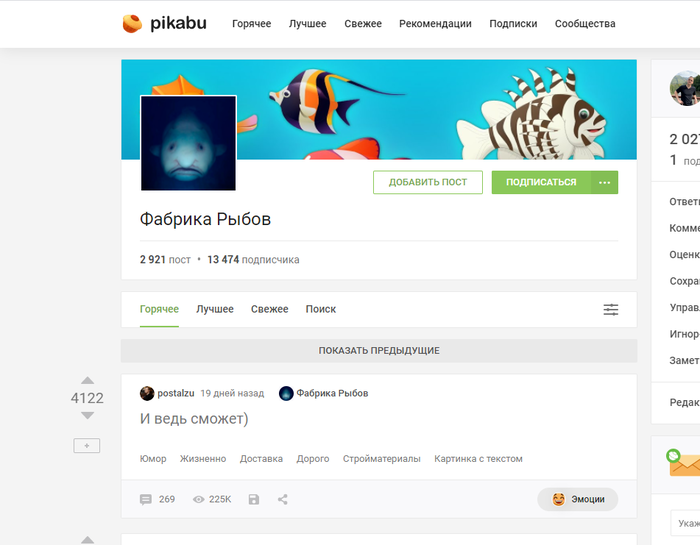Screen dimensions: 700x545
Task: Click the Подписаться button
Action: tap(541, 182)
